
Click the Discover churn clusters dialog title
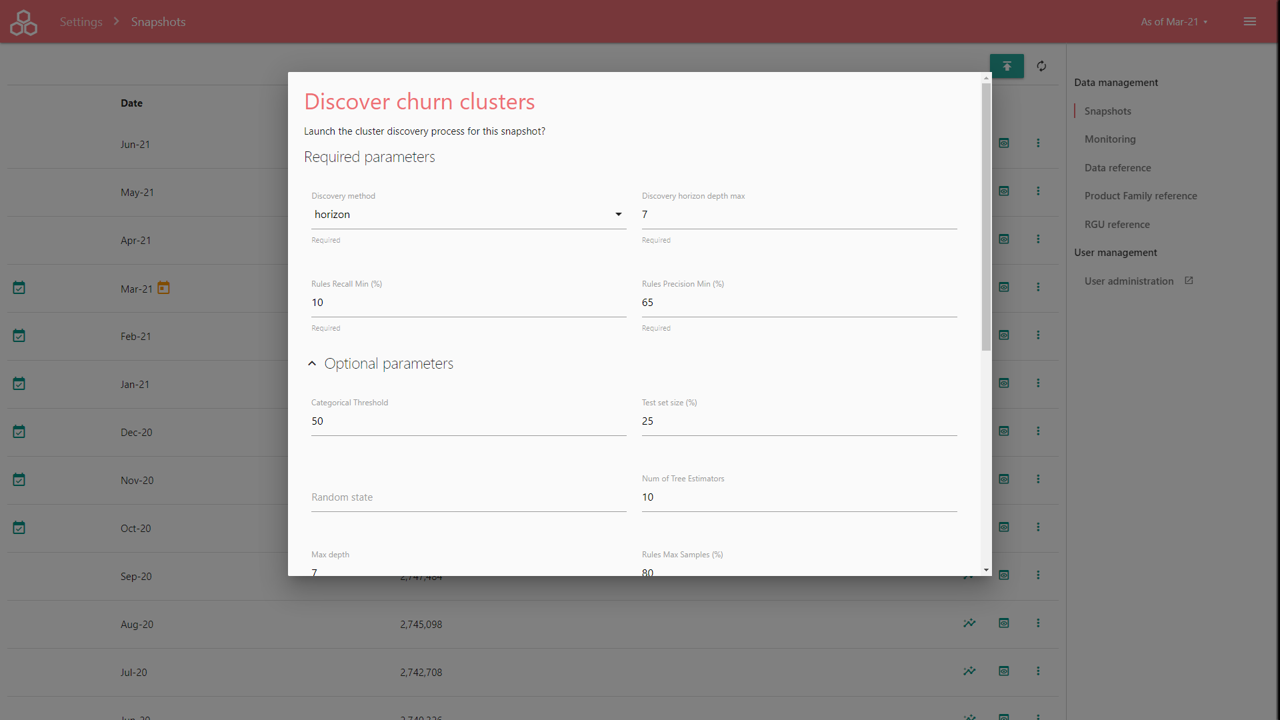point(419,101)
